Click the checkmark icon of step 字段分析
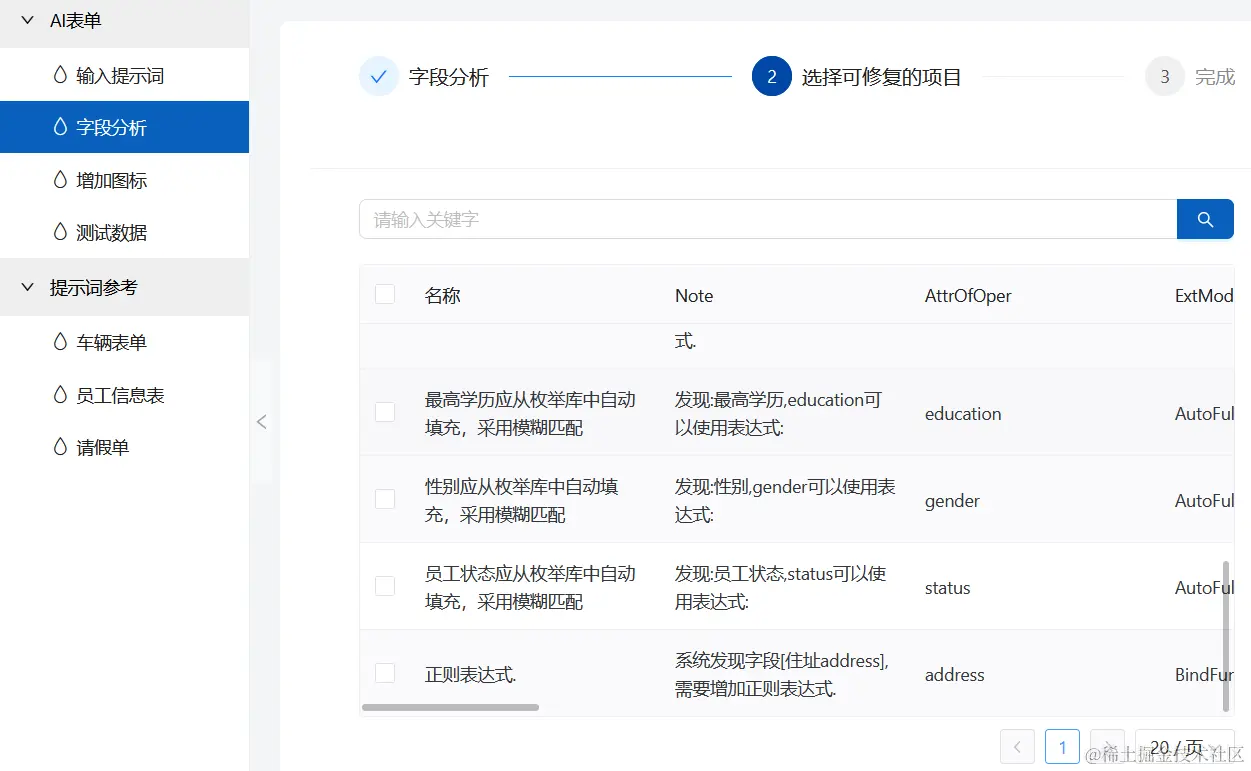Screen dimensions: 1251x771 coord(379,76)
